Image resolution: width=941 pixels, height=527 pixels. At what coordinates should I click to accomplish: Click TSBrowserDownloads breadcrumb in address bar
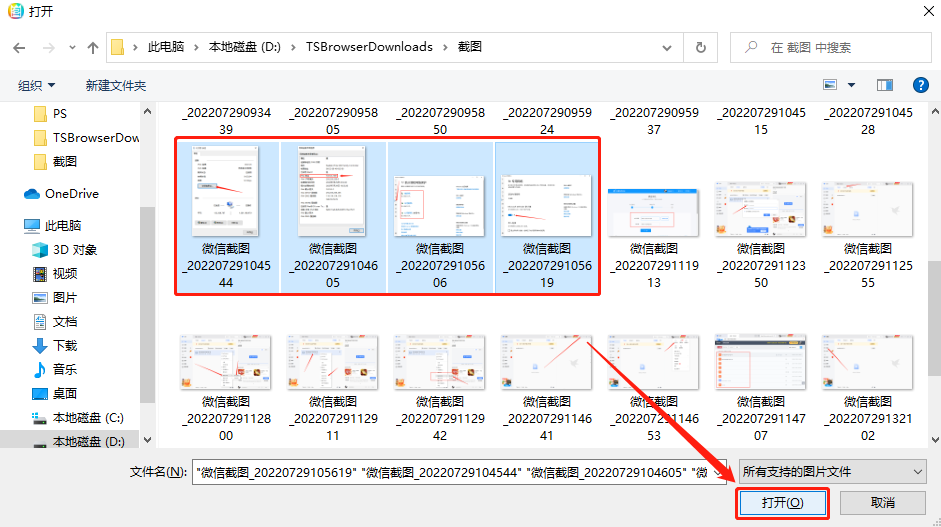(x=369, y=47)
